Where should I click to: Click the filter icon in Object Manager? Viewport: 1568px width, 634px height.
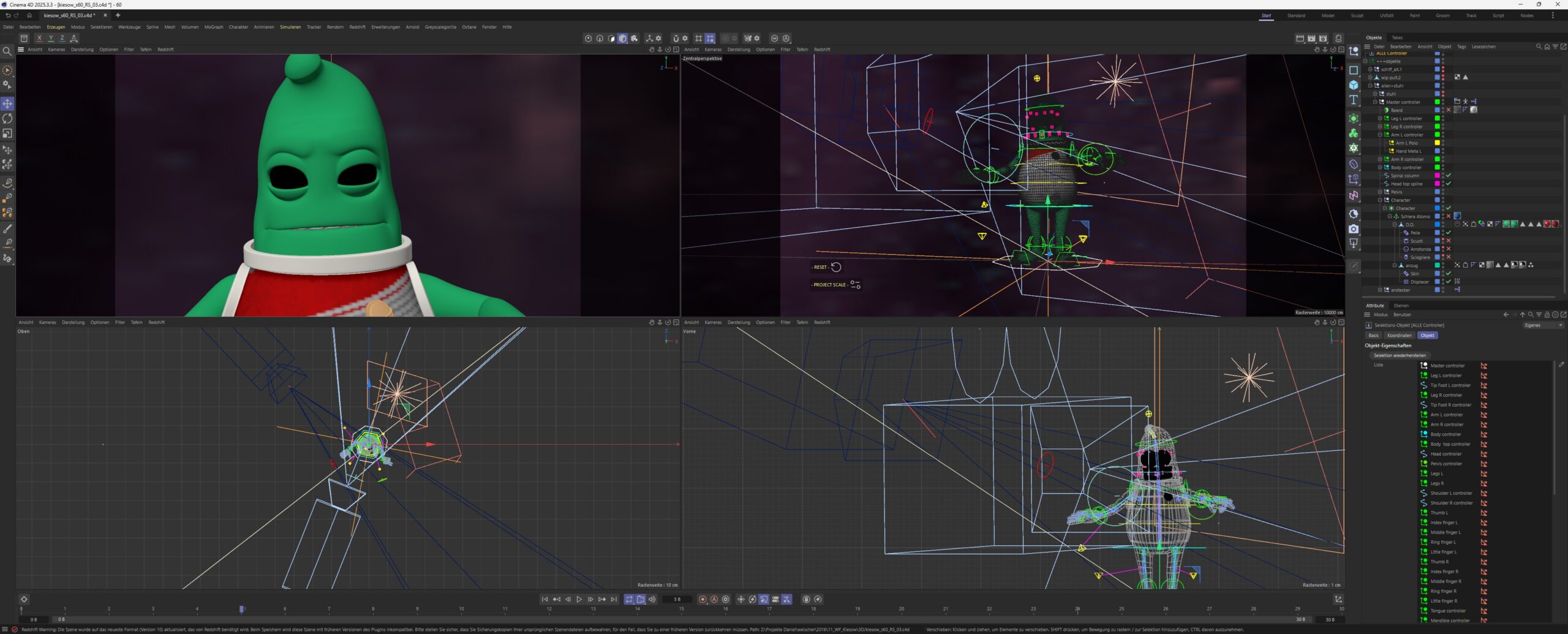tap(1555, 47)
